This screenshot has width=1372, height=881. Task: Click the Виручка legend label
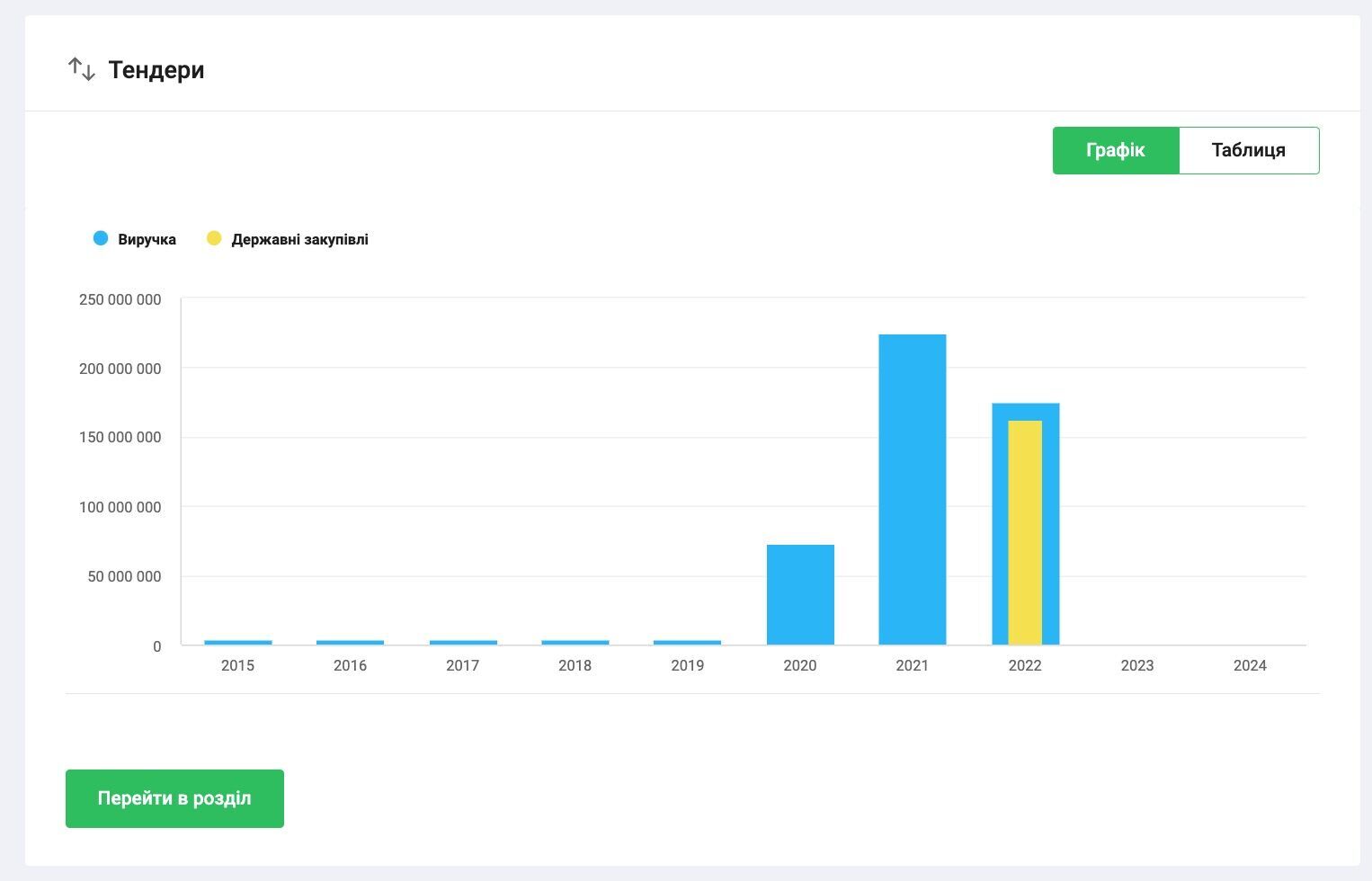pyautogui.click(x=147, y=239)
